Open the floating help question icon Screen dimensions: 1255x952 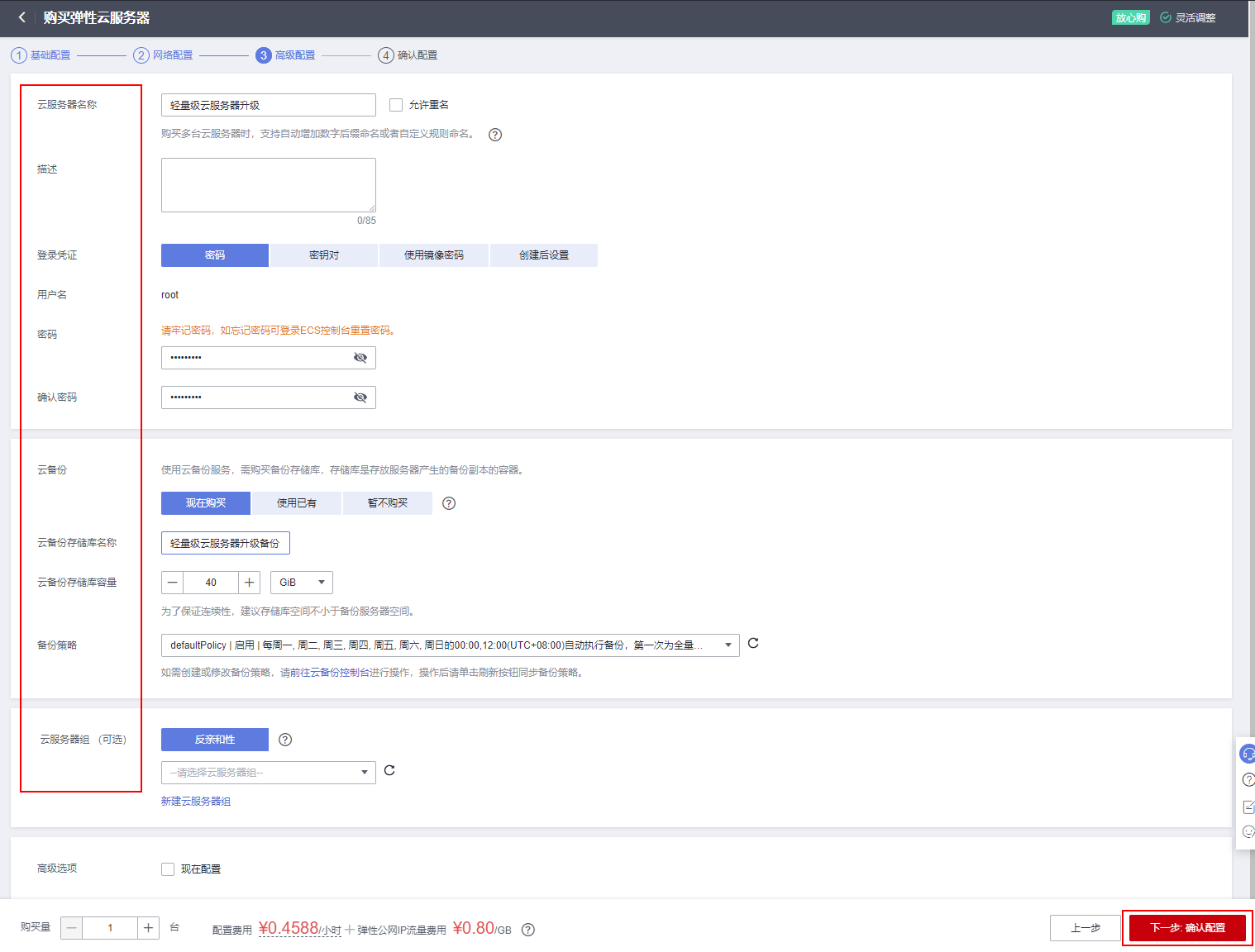(1248, 779)
